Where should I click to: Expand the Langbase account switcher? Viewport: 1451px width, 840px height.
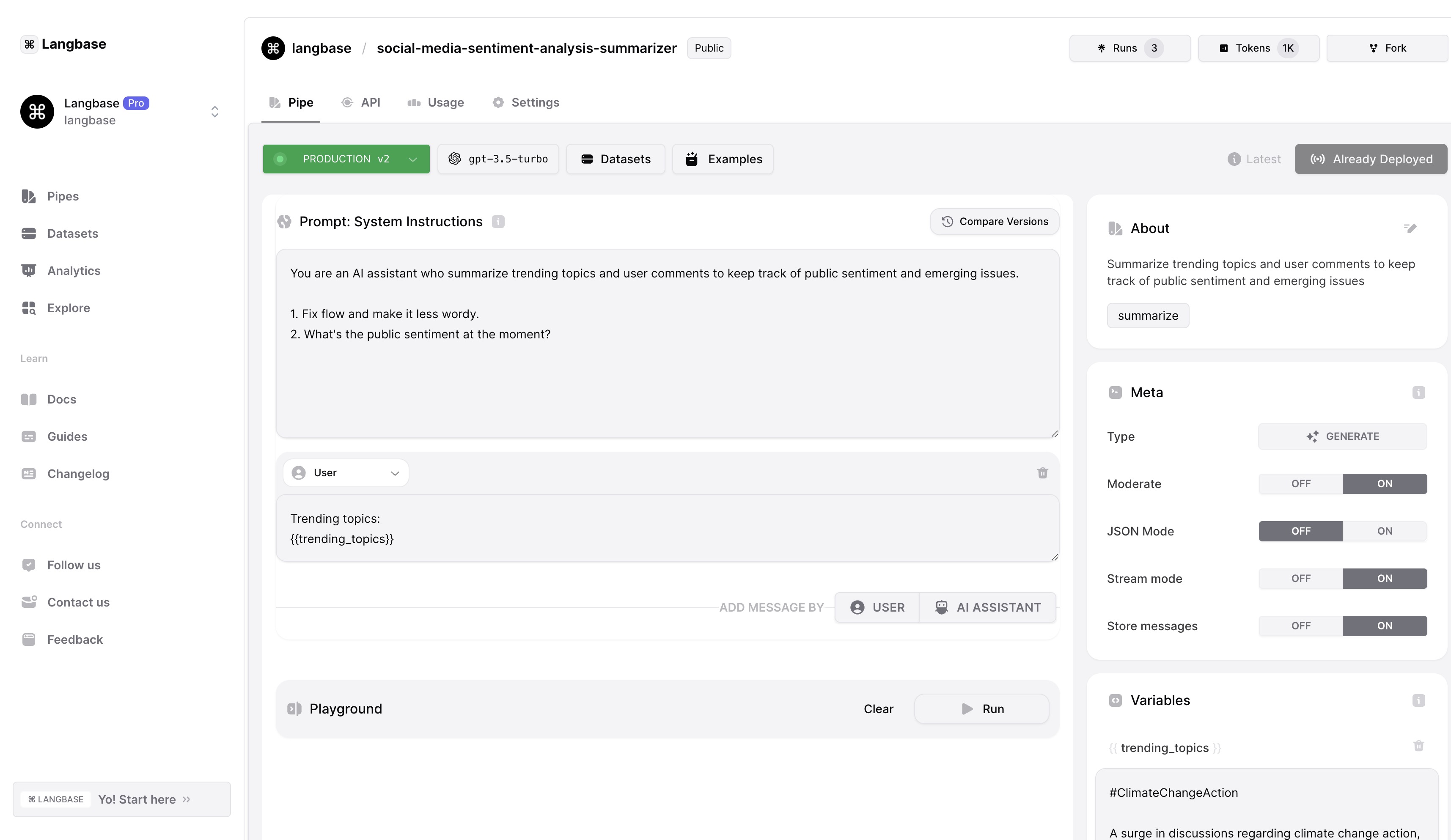click(214, 112)
